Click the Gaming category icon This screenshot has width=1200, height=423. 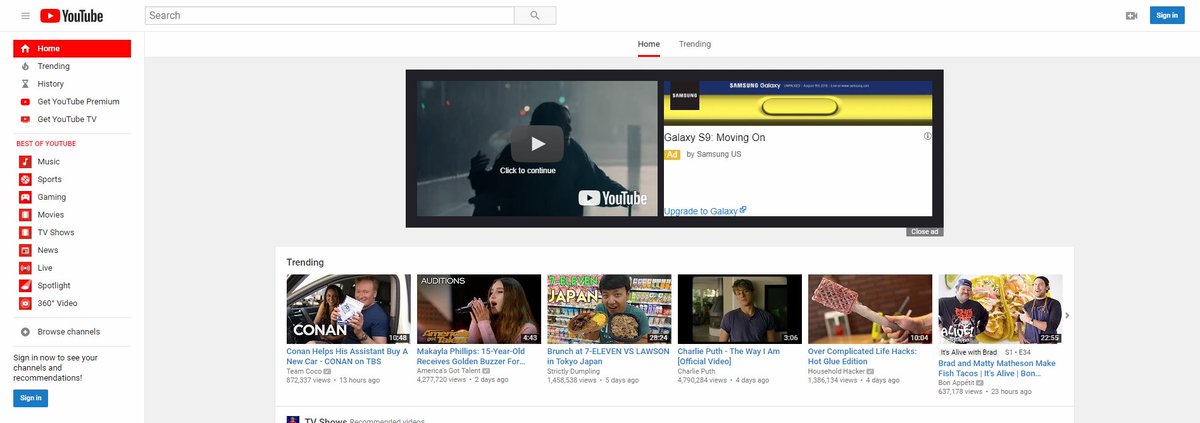click(25, 197)
